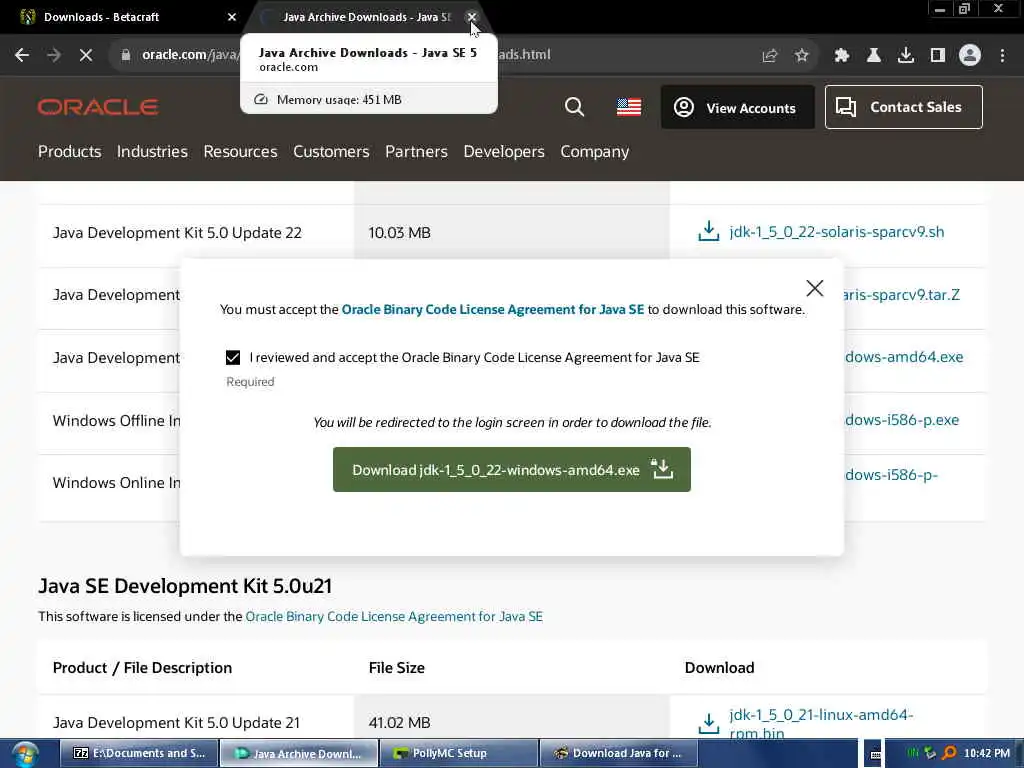Open the on-screen keyboard tray icon
1024x768 pixels.
point(875,754)
